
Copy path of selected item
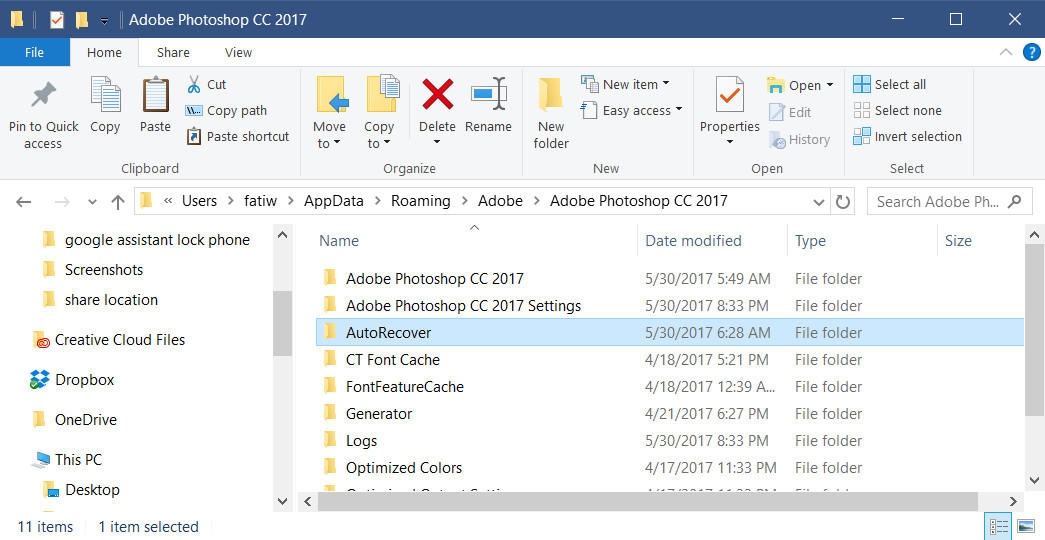[226, 111]
